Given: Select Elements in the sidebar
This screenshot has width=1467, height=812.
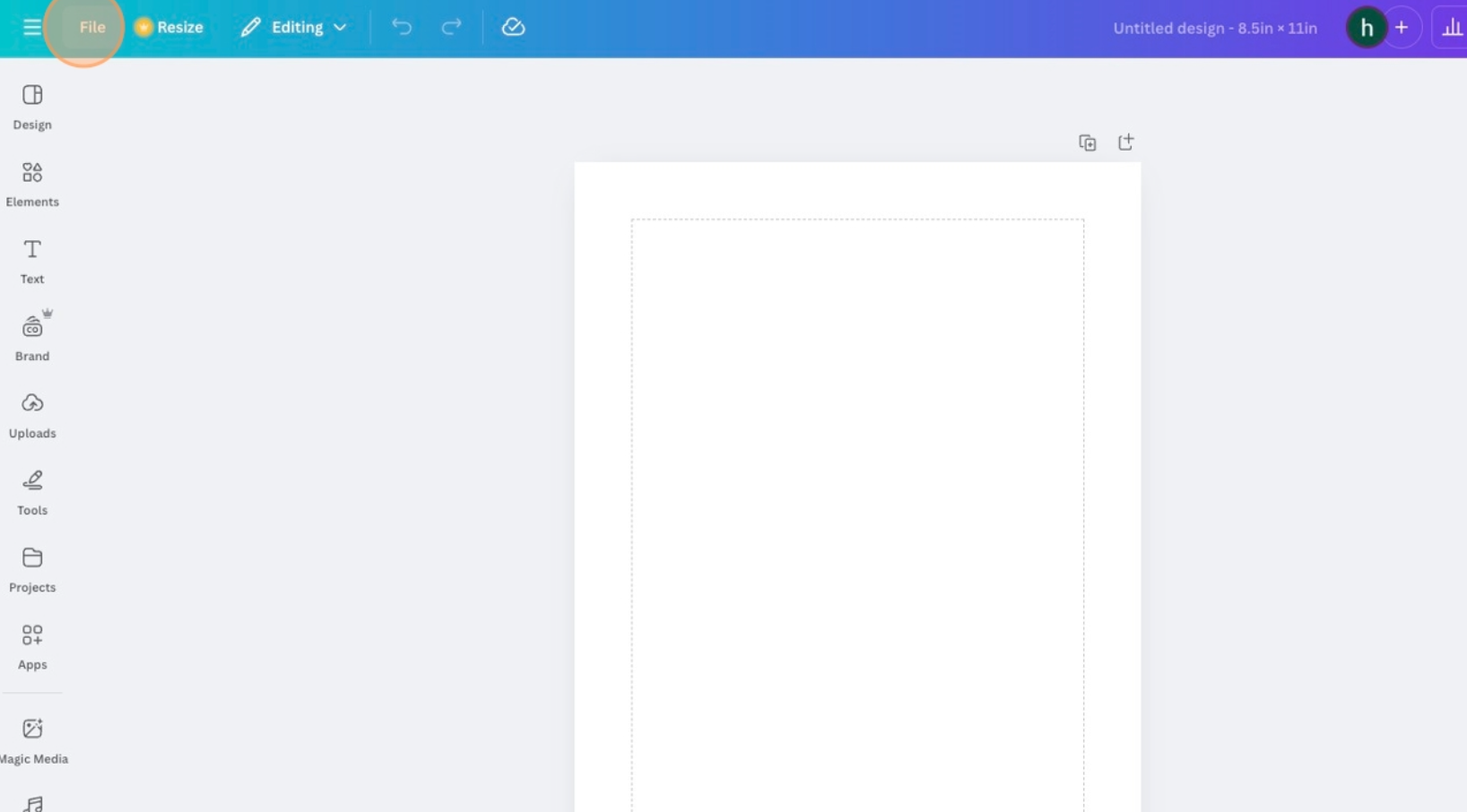Looking at the screenshot, I should [32, 184].
